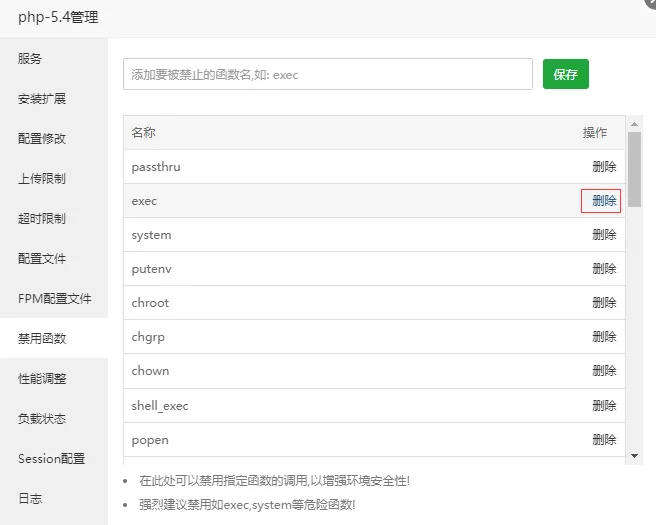Delete the passthru function entry
Image resolution: width=656 pixels, height=525 pixels.
(604, 166)
